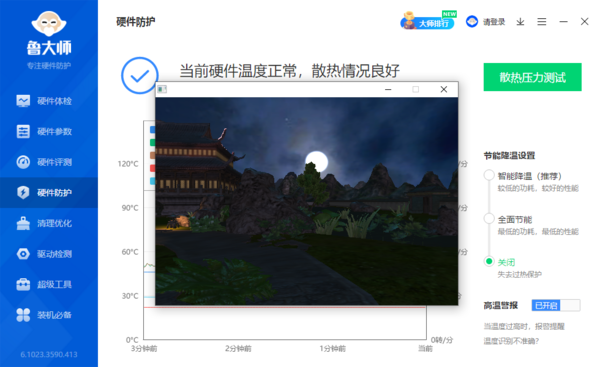
Task: Open 超级工具 in the sidebar
Action: pos(49,284)
